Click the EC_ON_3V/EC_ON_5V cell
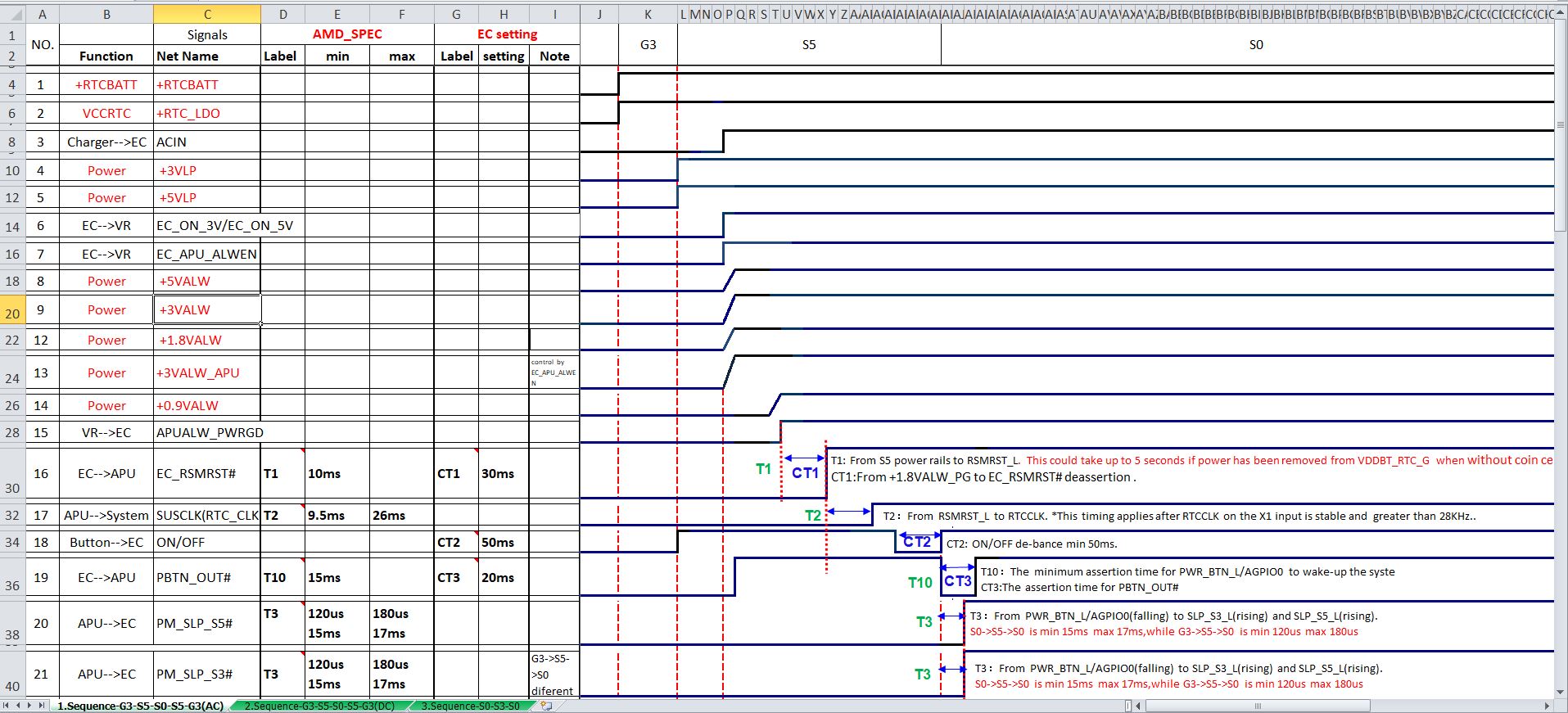 tap(224, 225)
